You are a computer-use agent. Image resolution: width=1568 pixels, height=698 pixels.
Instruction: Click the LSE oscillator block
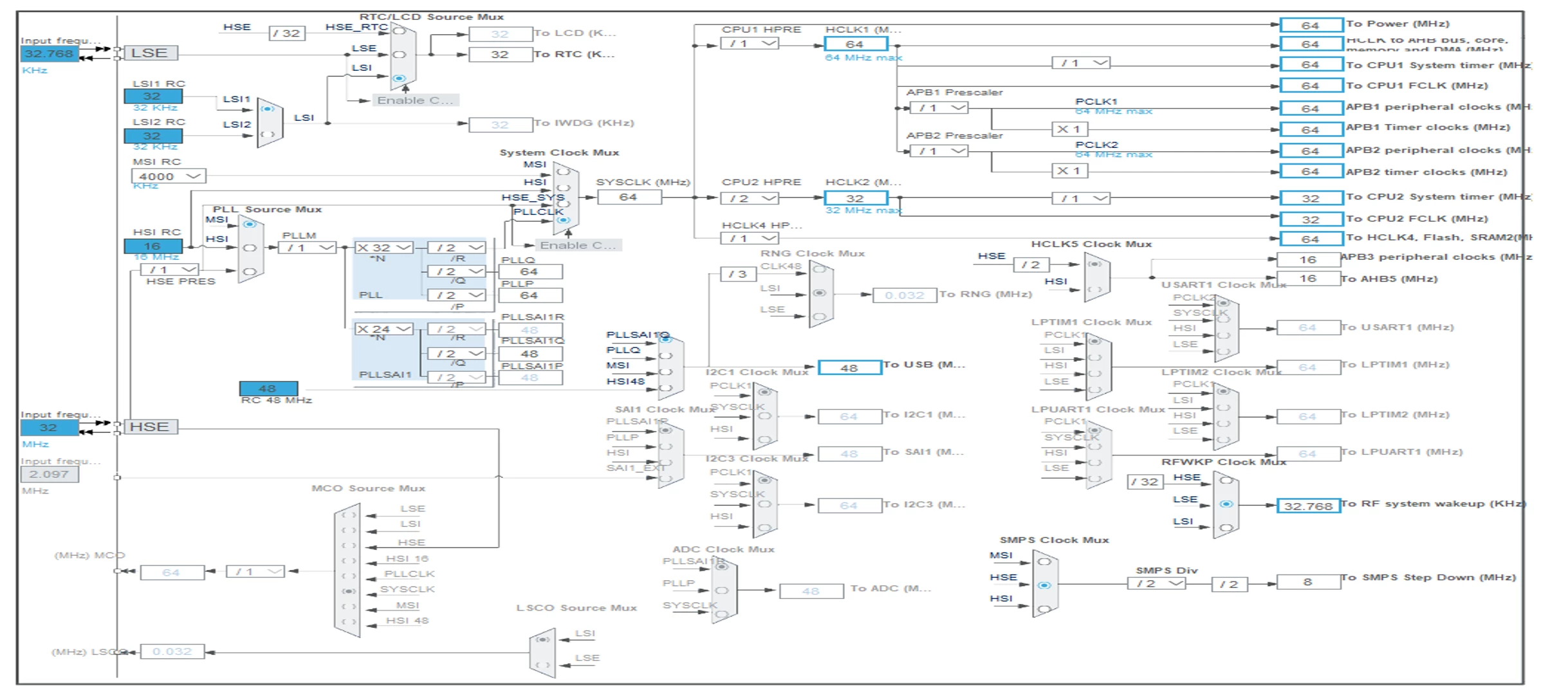(x=151, y=53)
